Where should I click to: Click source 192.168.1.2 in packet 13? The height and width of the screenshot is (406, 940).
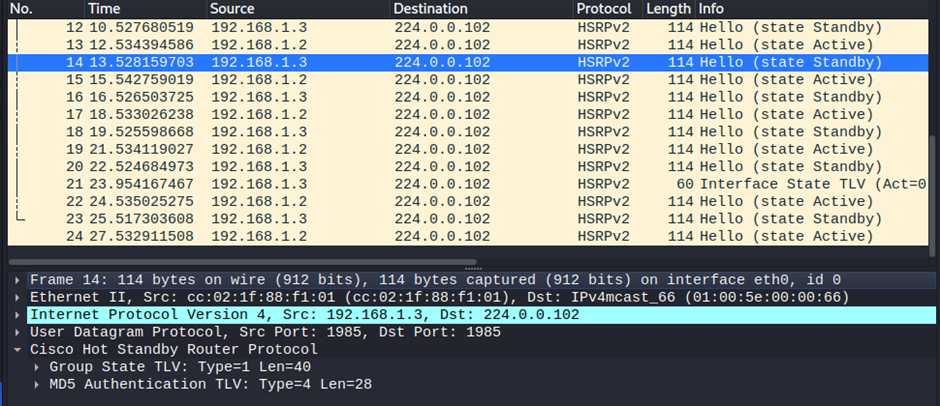259,45
